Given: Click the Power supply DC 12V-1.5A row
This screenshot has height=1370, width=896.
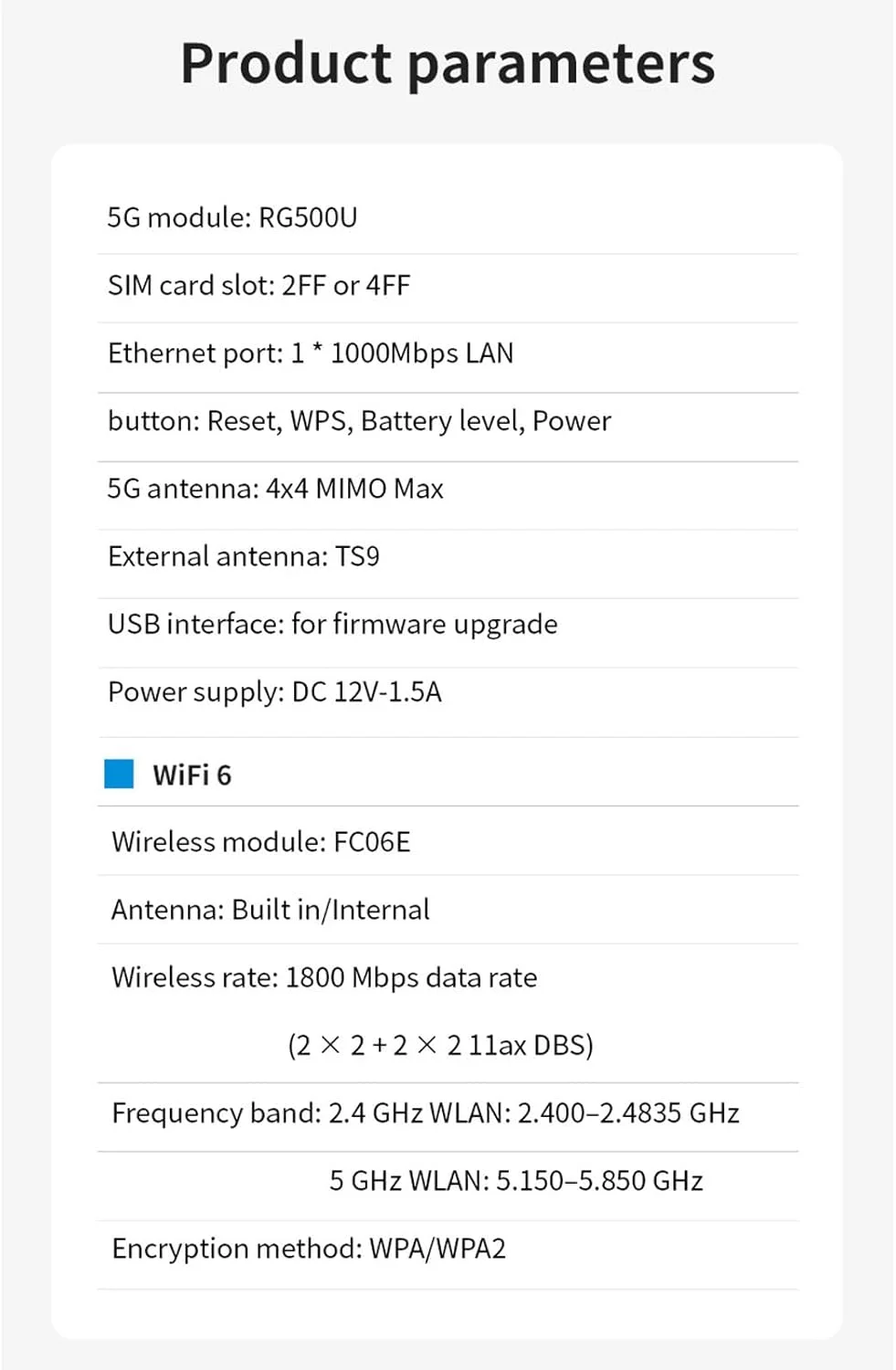Looking at the screenshot, I should [x=274, y=691].
